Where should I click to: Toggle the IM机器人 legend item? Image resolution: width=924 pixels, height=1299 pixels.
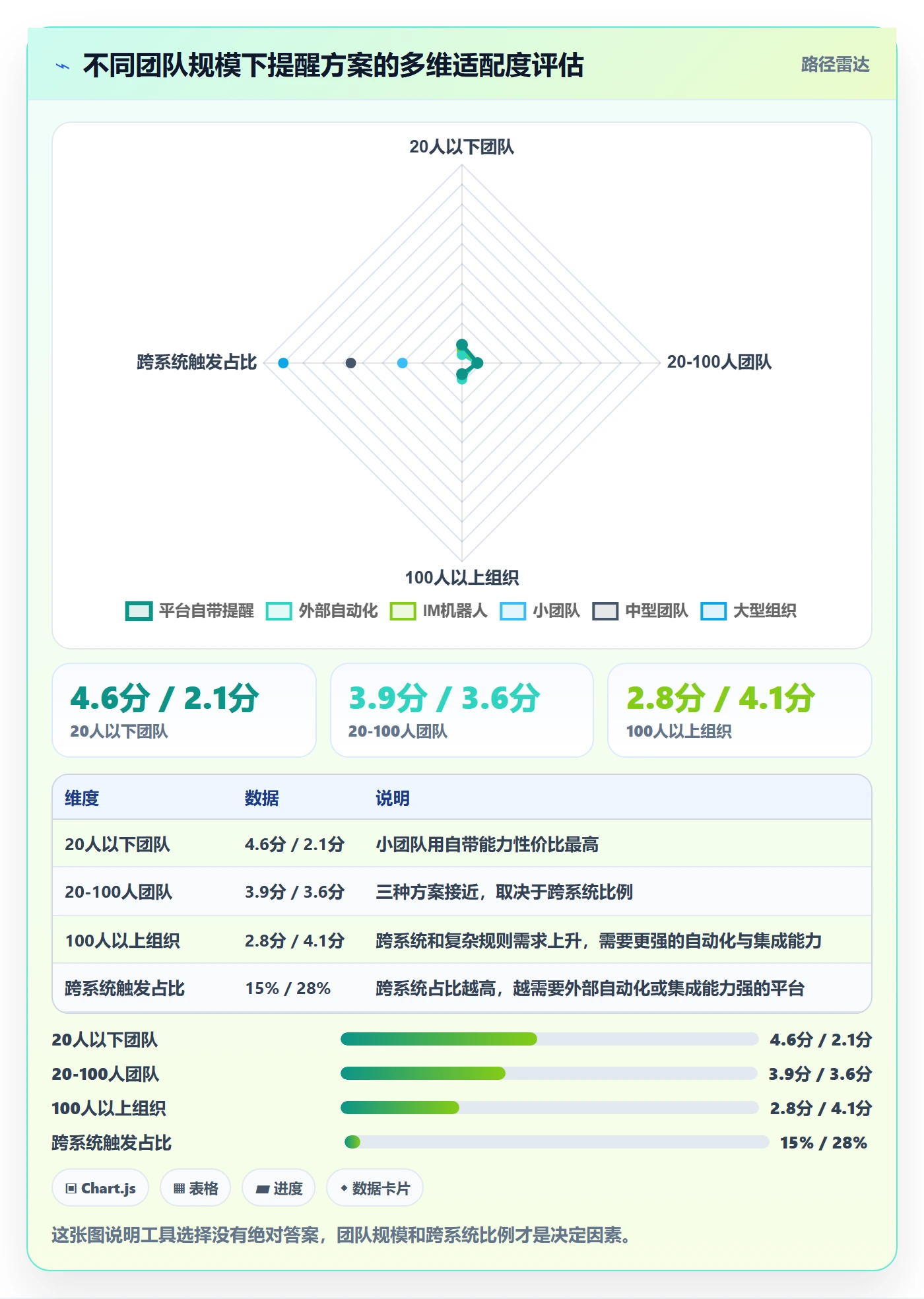[x=439, y=611]
